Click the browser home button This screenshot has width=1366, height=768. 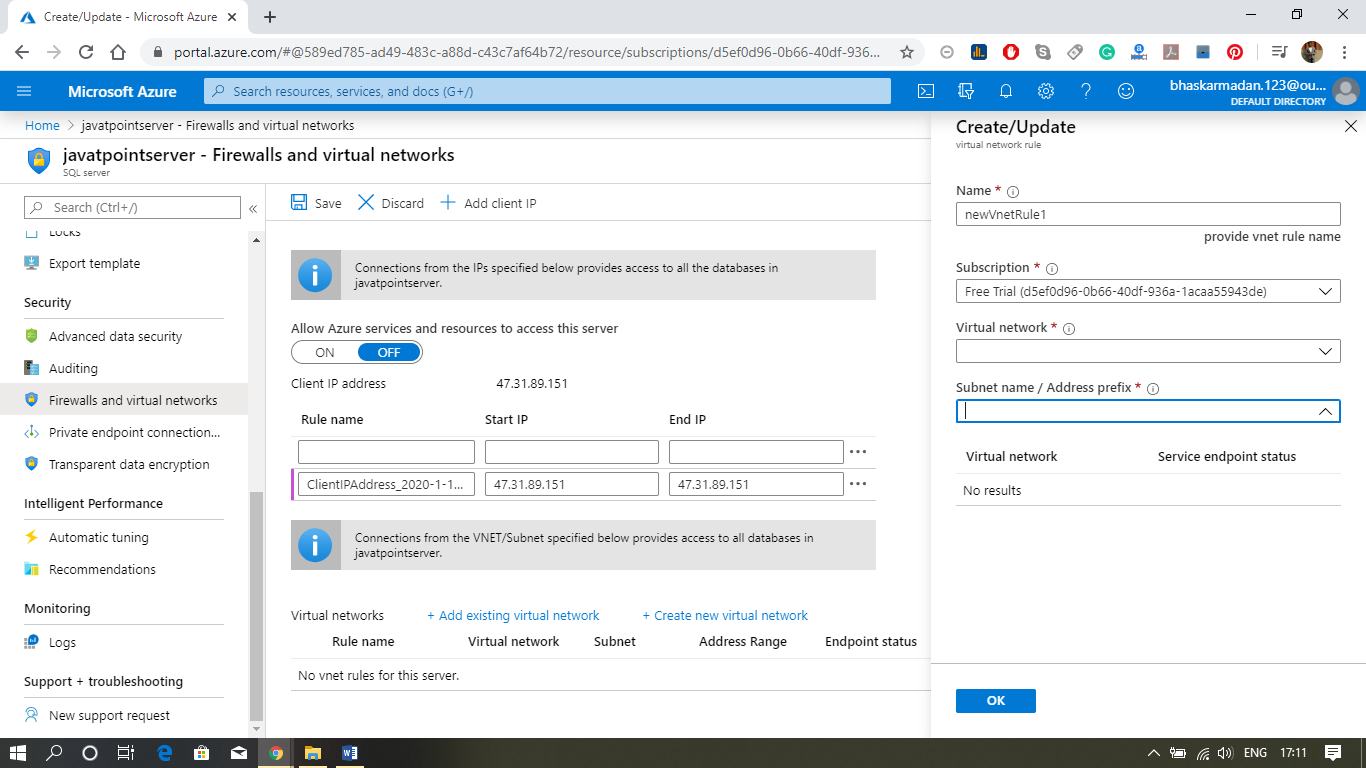point(118,52)
